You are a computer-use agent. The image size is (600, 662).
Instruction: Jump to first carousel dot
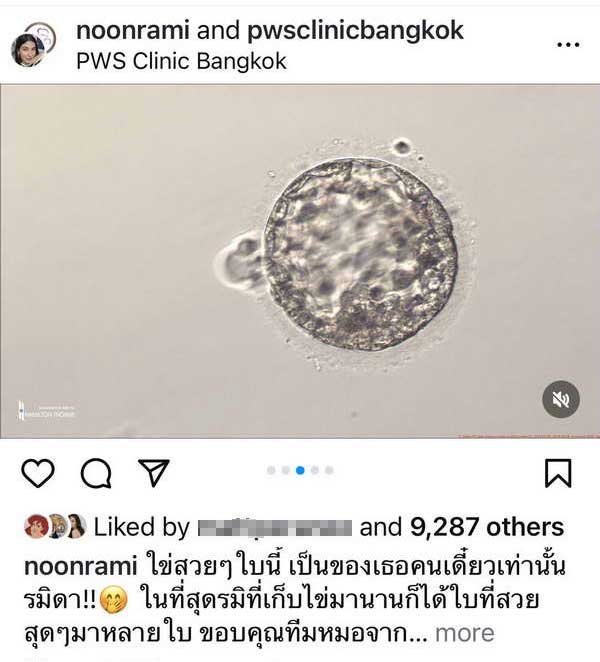[x=271, y=470]
